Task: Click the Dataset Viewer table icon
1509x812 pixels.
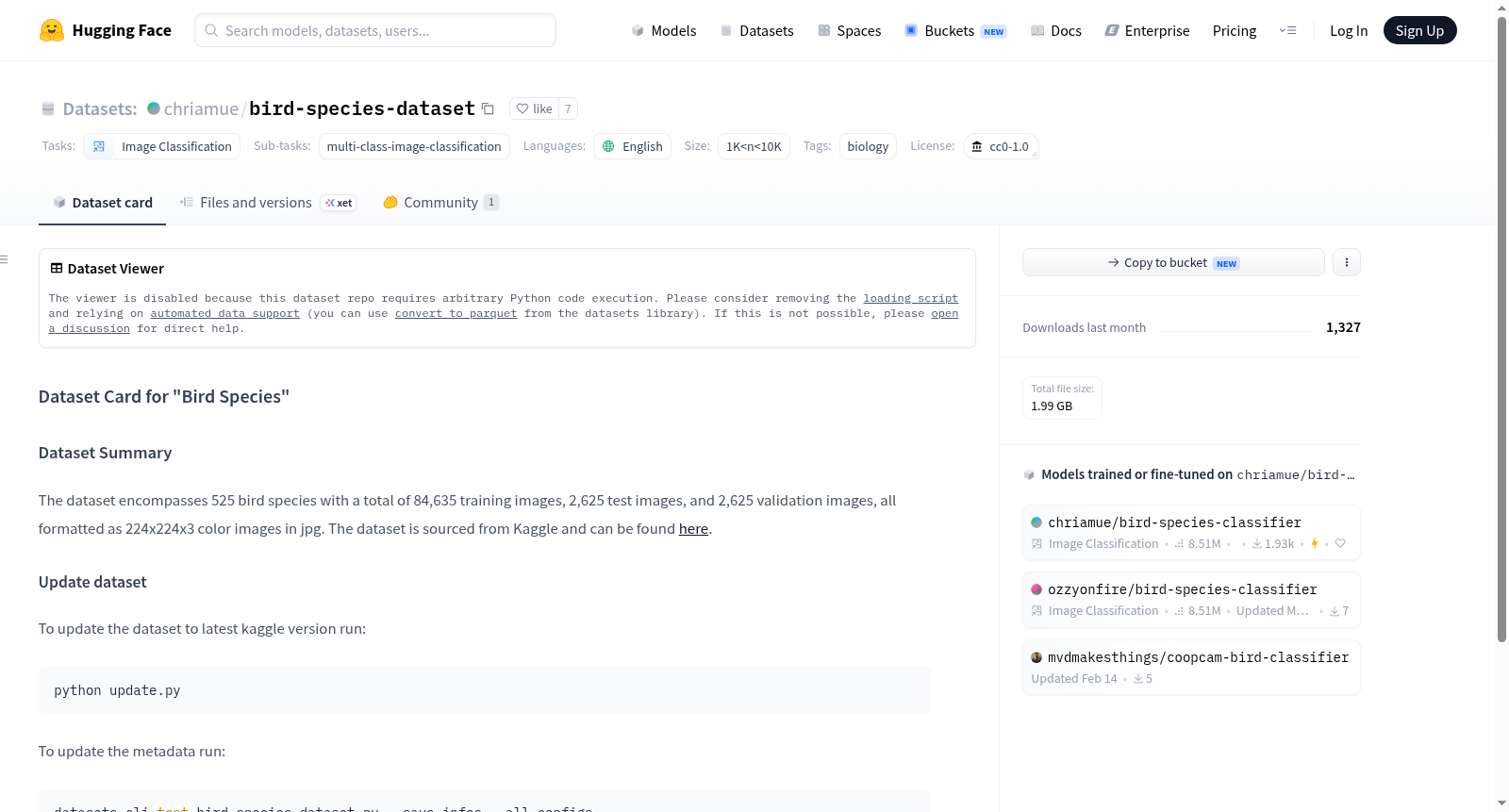Action: [x=57, y=269]
